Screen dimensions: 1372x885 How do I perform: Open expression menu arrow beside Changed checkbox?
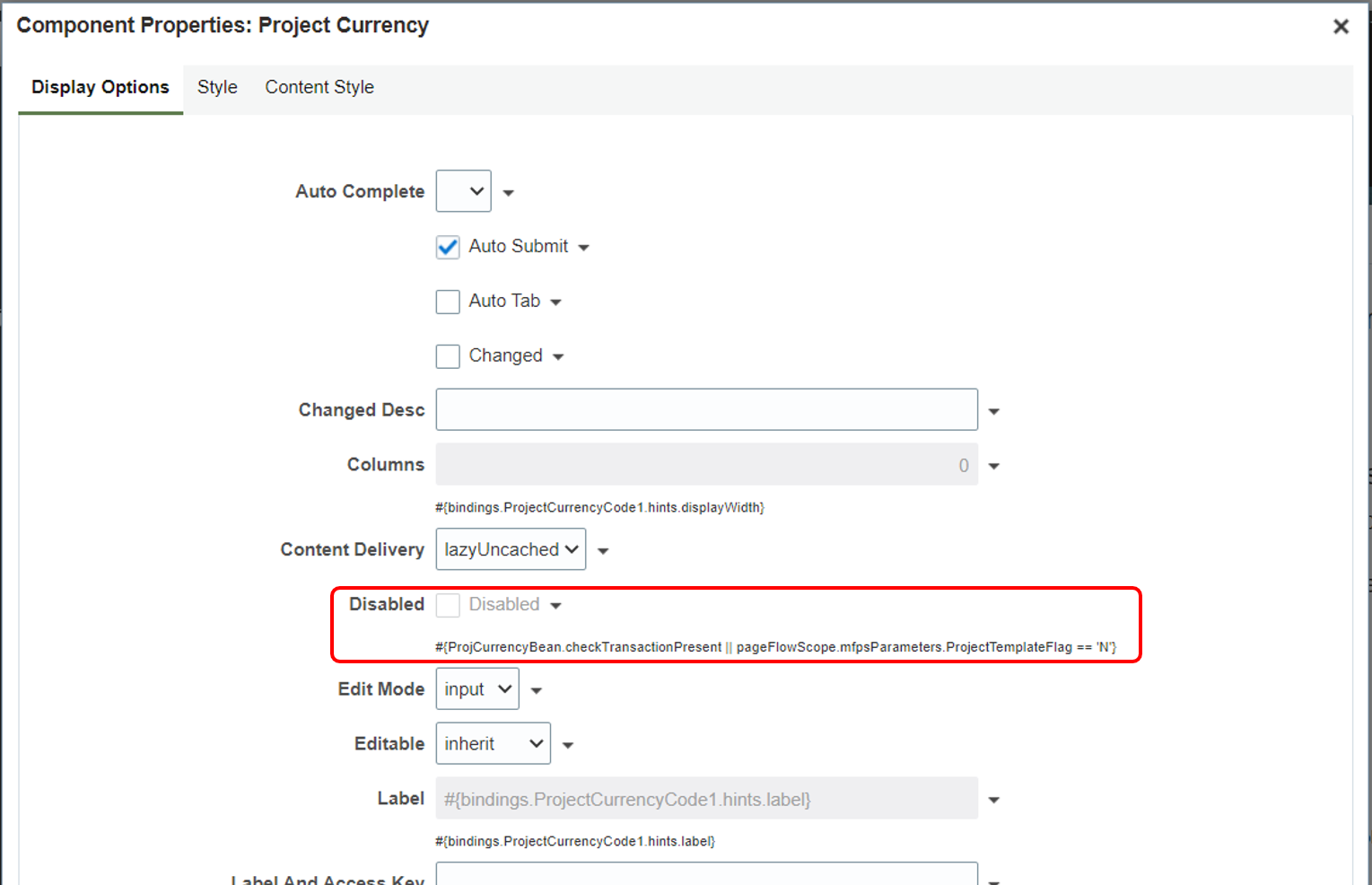558,357
